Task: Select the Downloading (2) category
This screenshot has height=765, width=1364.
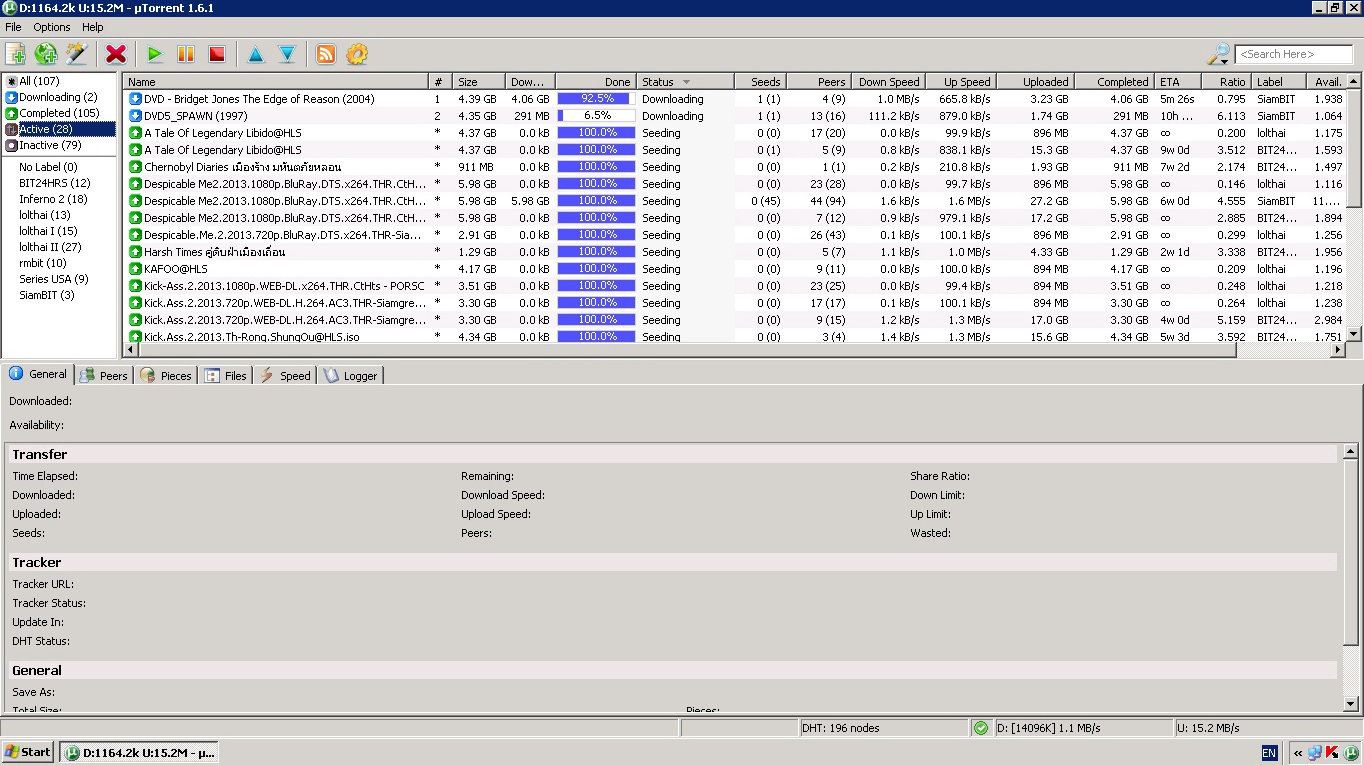Action: [58, 97]
